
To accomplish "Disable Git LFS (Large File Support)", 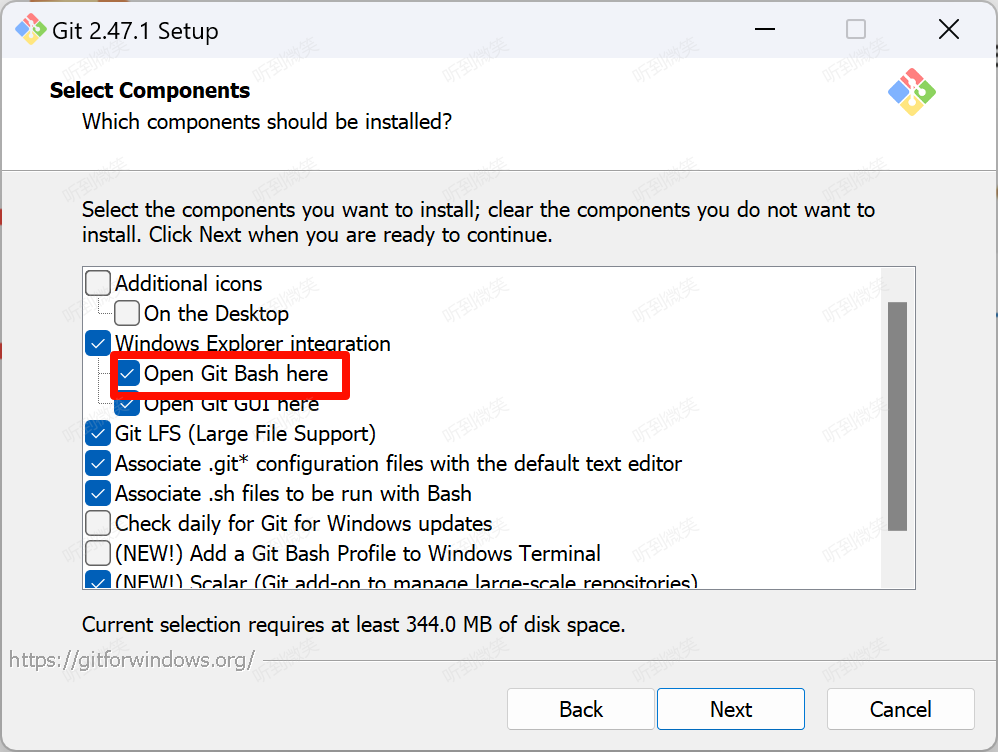I will tap(98, 434).
